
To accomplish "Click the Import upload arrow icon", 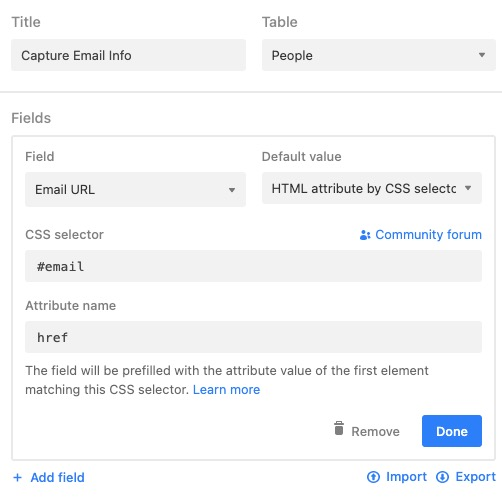I will pyautogui.click(x=373, y=477).
